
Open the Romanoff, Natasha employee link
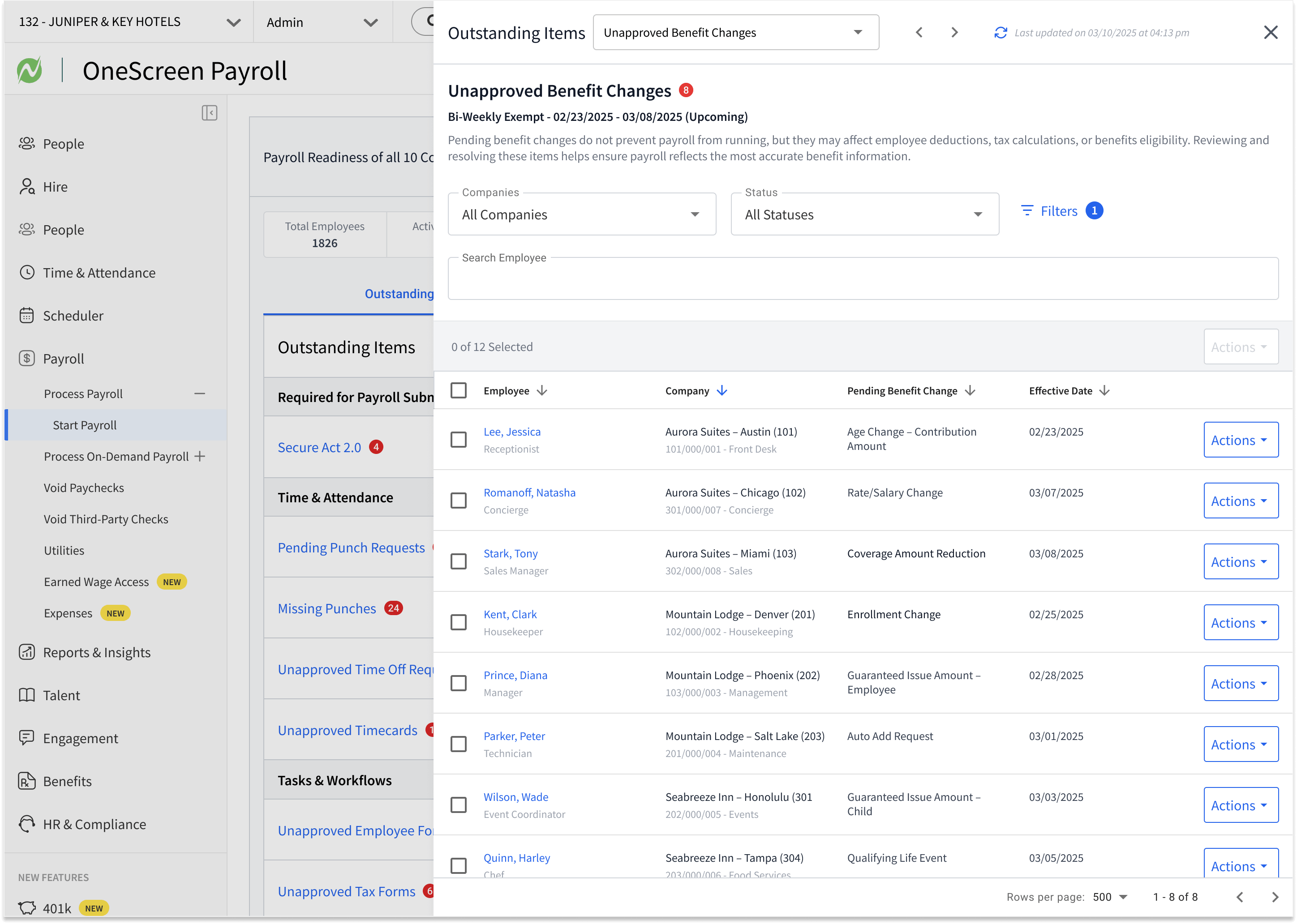click(x=529, y=493)
